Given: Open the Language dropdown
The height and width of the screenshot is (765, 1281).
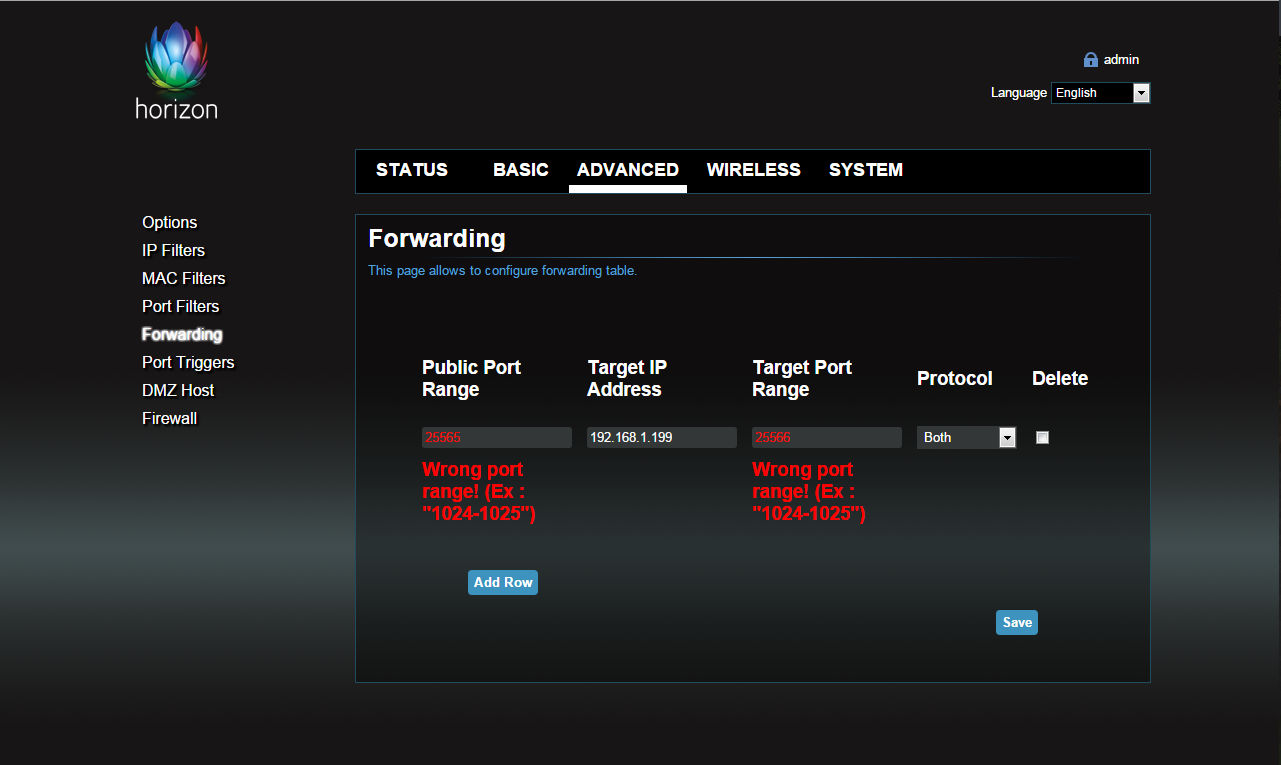Looking at the screenshot, I should (x=1100, y=93).
